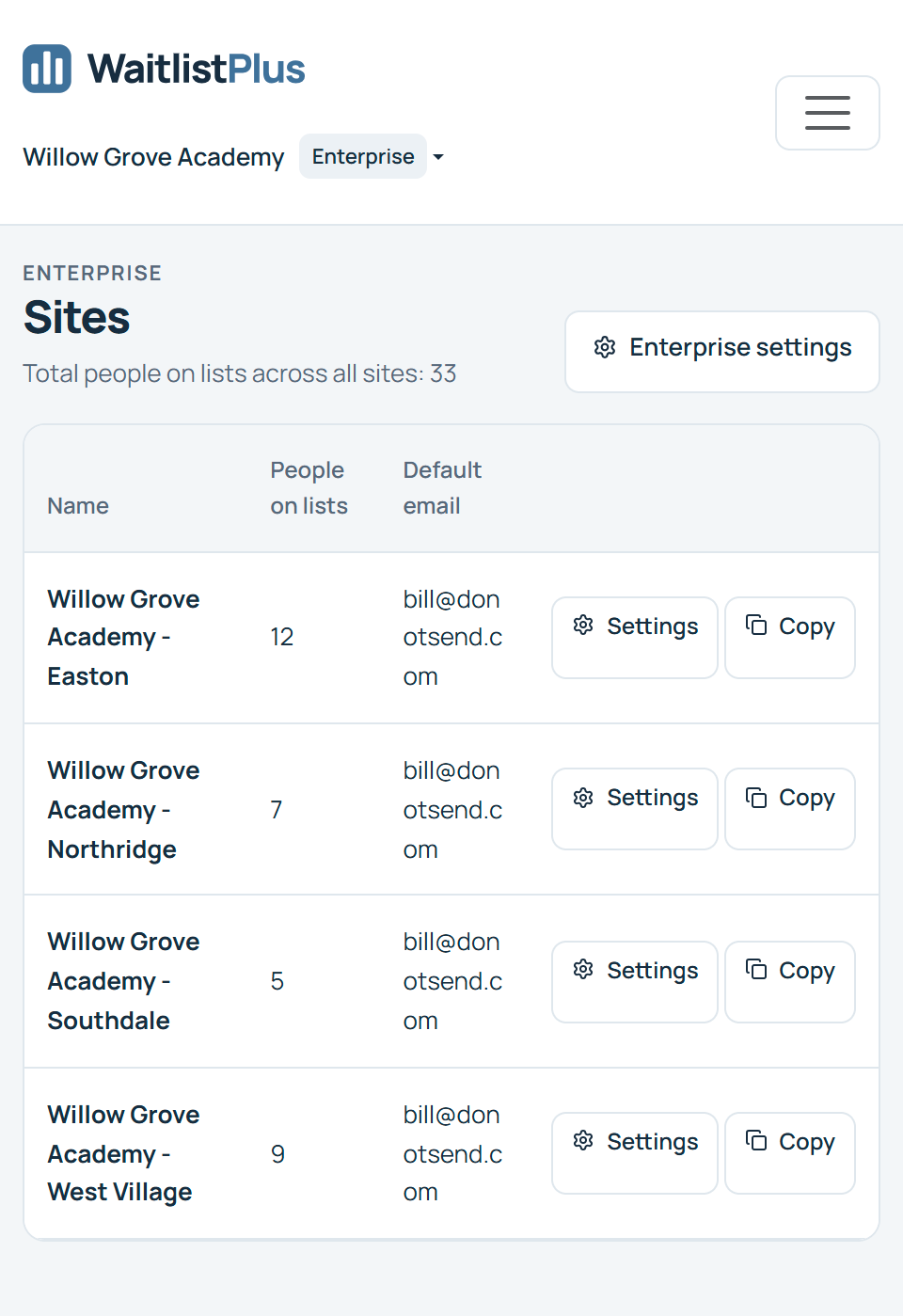Click the Willow Grove Academy organization name
The image size is (903, 1316).
pos(153,157)
